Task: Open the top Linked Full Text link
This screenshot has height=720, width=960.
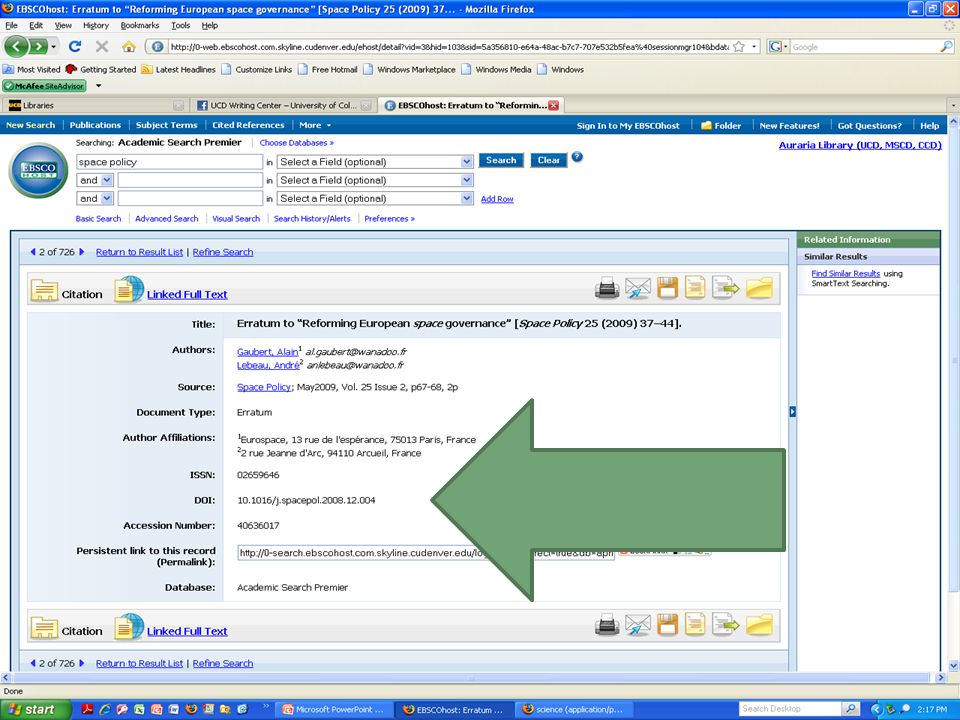Action: click(x=187, y=294)
